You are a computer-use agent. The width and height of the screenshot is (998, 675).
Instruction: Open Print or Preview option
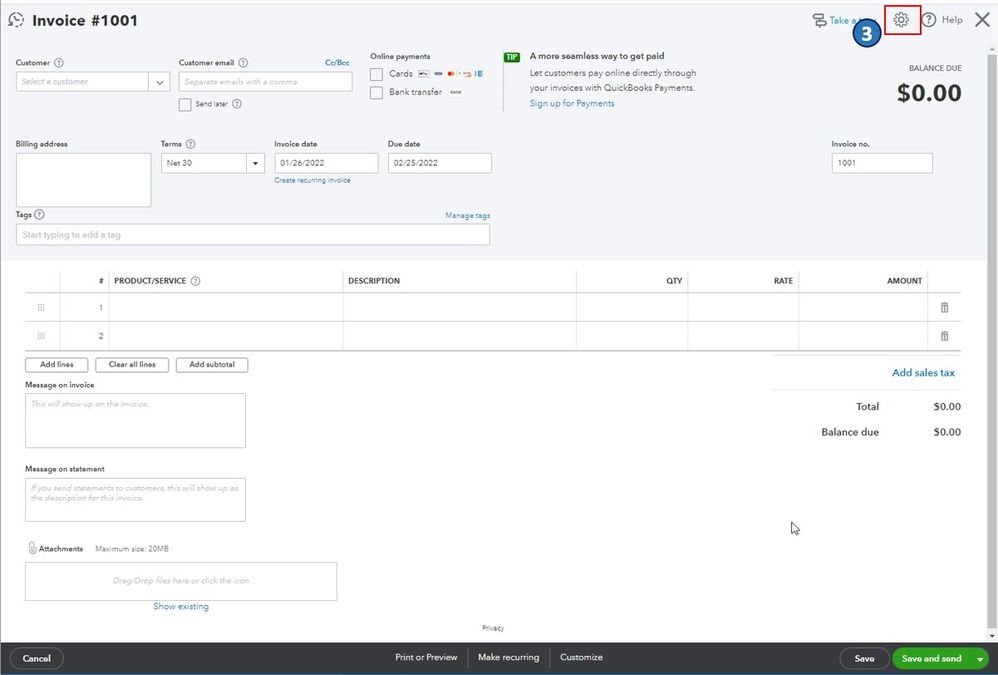coord(426,658)
